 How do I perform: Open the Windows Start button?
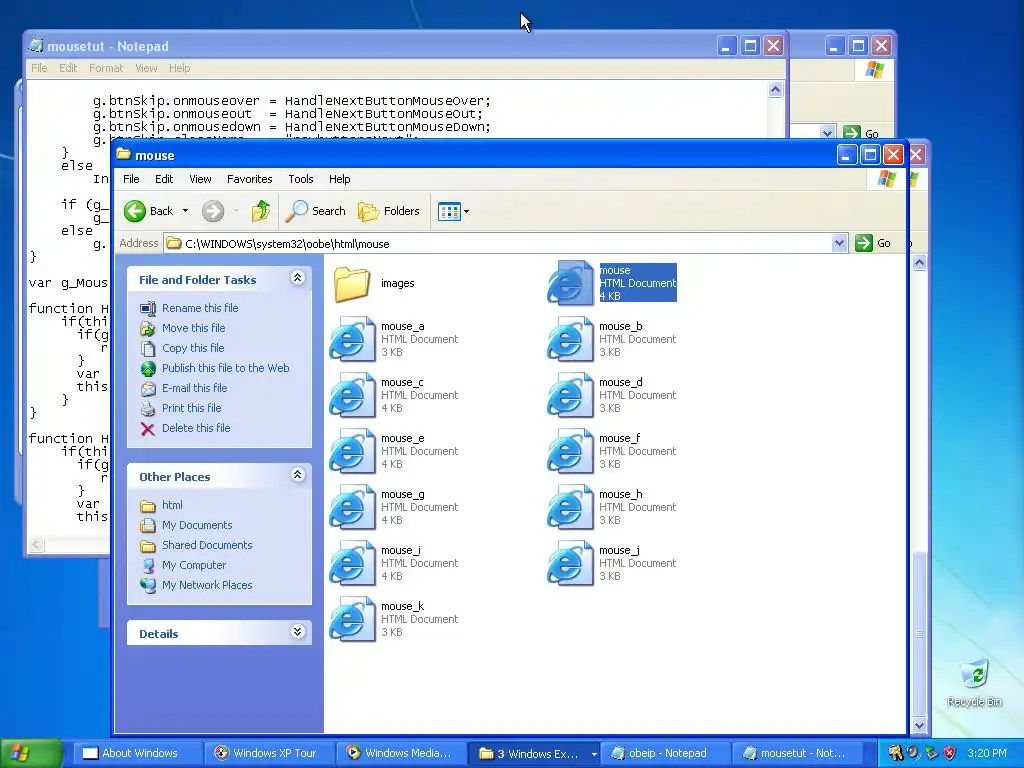[30, 753]
